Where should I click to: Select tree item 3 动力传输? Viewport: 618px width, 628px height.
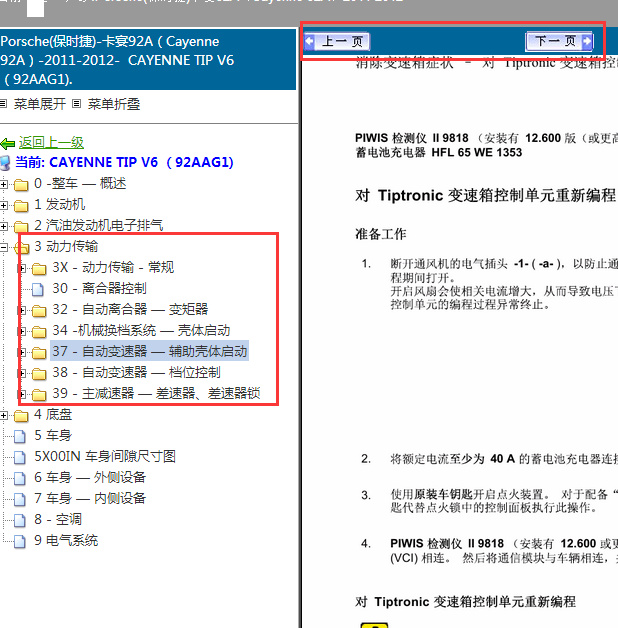pos(66,246)
